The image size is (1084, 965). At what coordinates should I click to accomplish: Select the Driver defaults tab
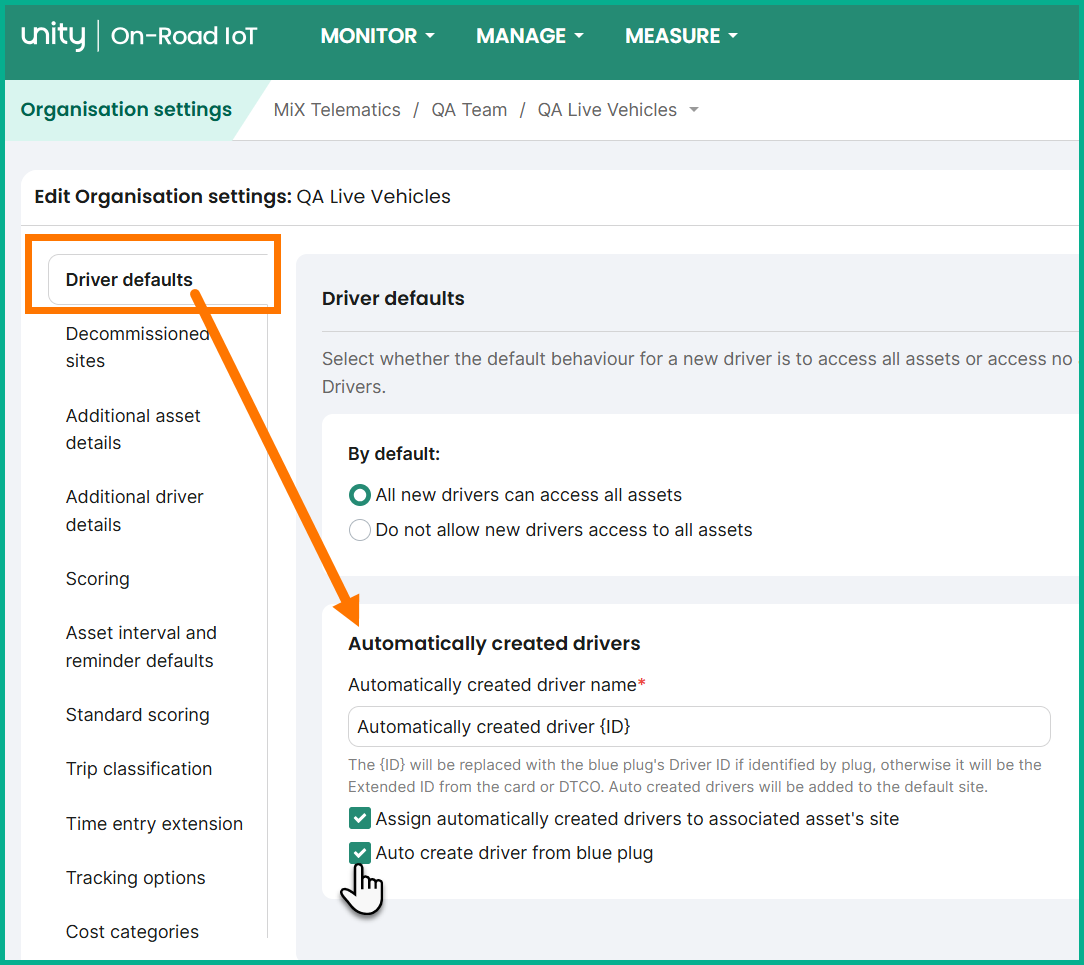coord(129,280)
